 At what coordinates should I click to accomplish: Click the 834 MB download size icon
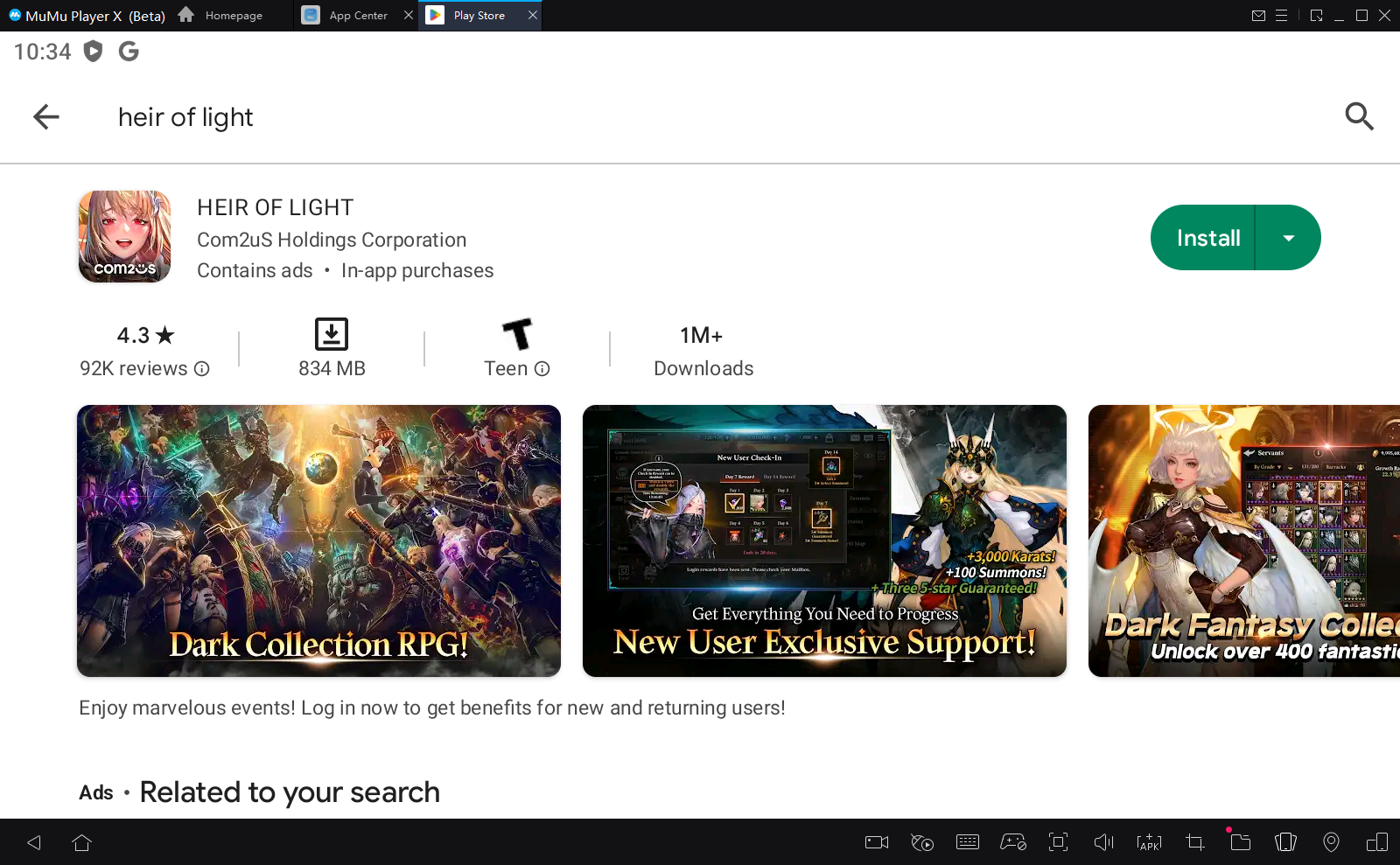[332, 334]
